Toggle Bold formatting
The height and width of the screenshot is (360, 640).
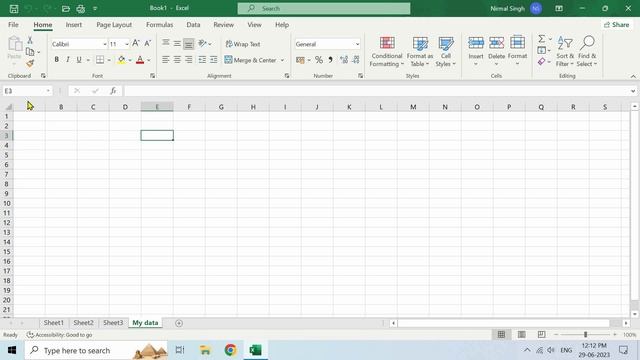pyautogui.click(x=56, y=60)
